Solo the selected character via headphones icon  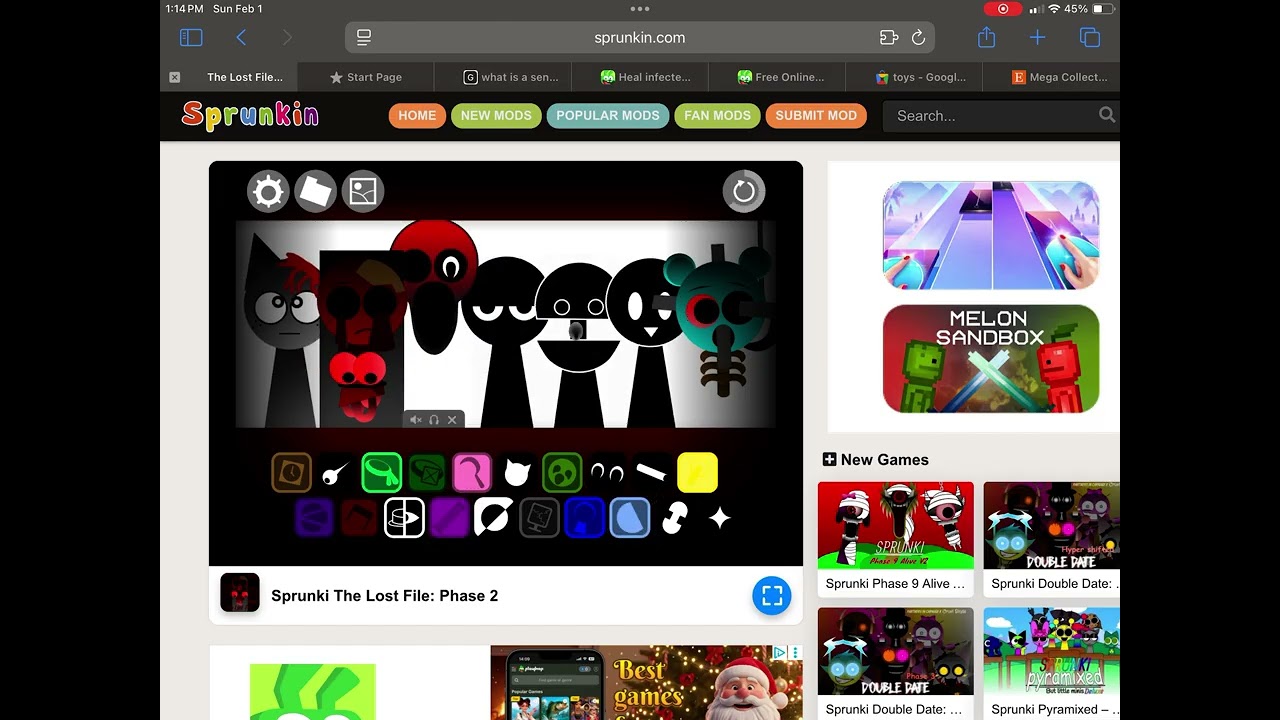click(x=434, y=420)
